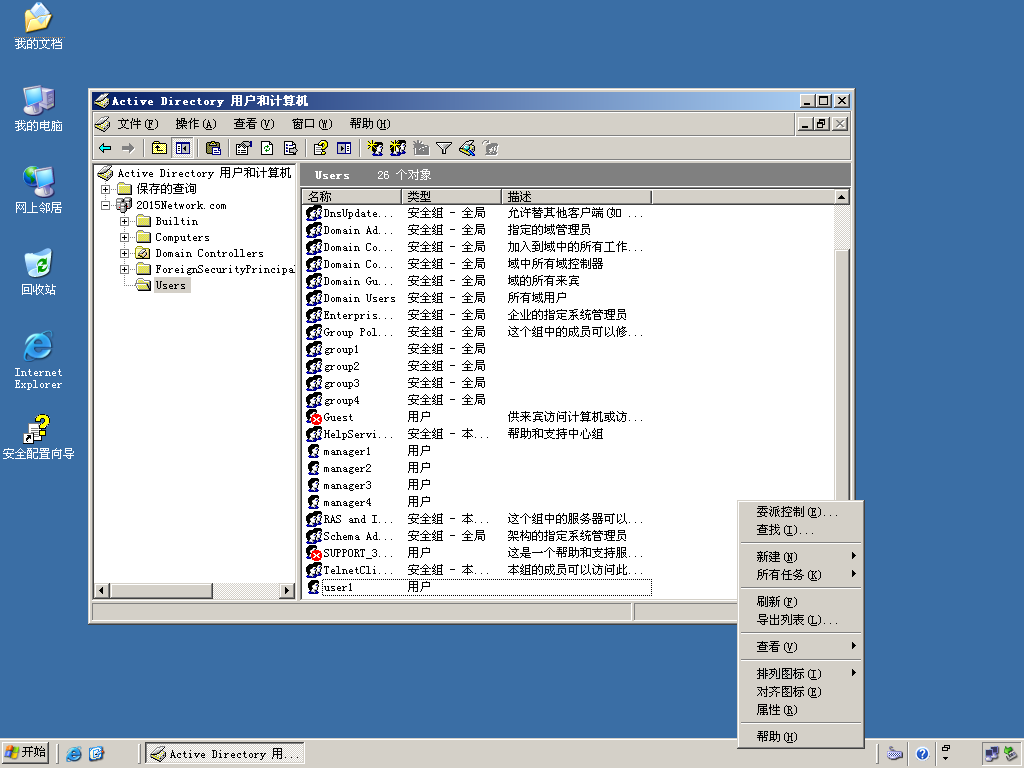
Task: Choose 委派控制(E)... from context menu
Action: pyautogui.click(x=801, y=512)
